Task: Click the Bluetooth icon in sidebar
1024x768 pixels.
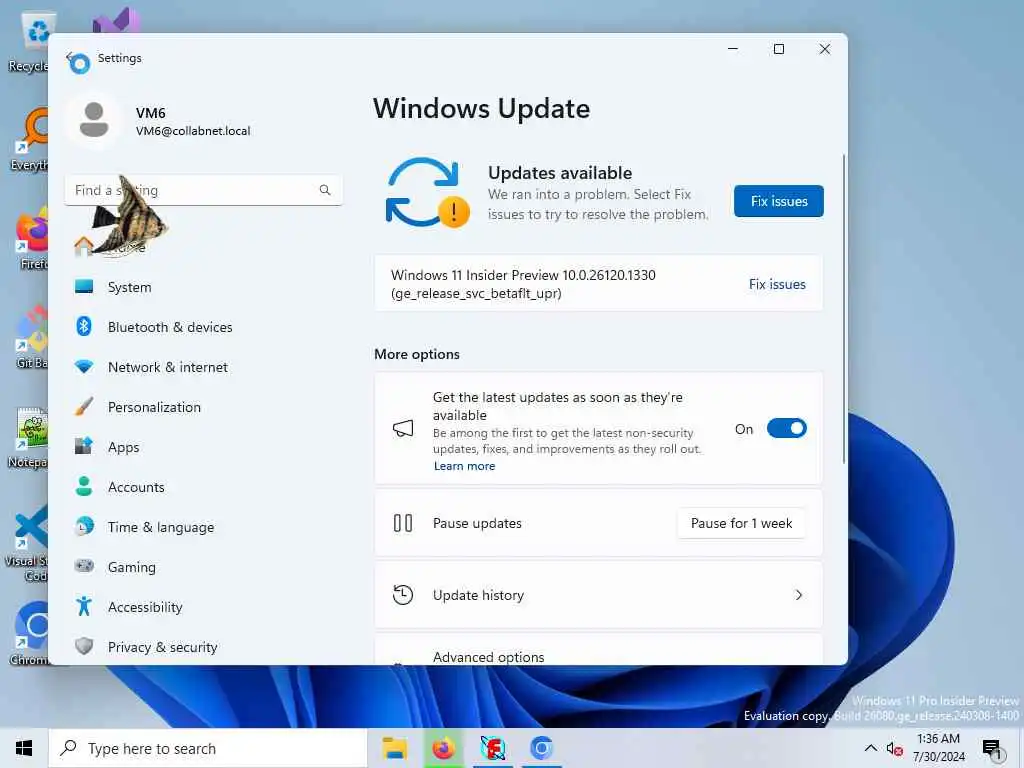Action: 84,326
